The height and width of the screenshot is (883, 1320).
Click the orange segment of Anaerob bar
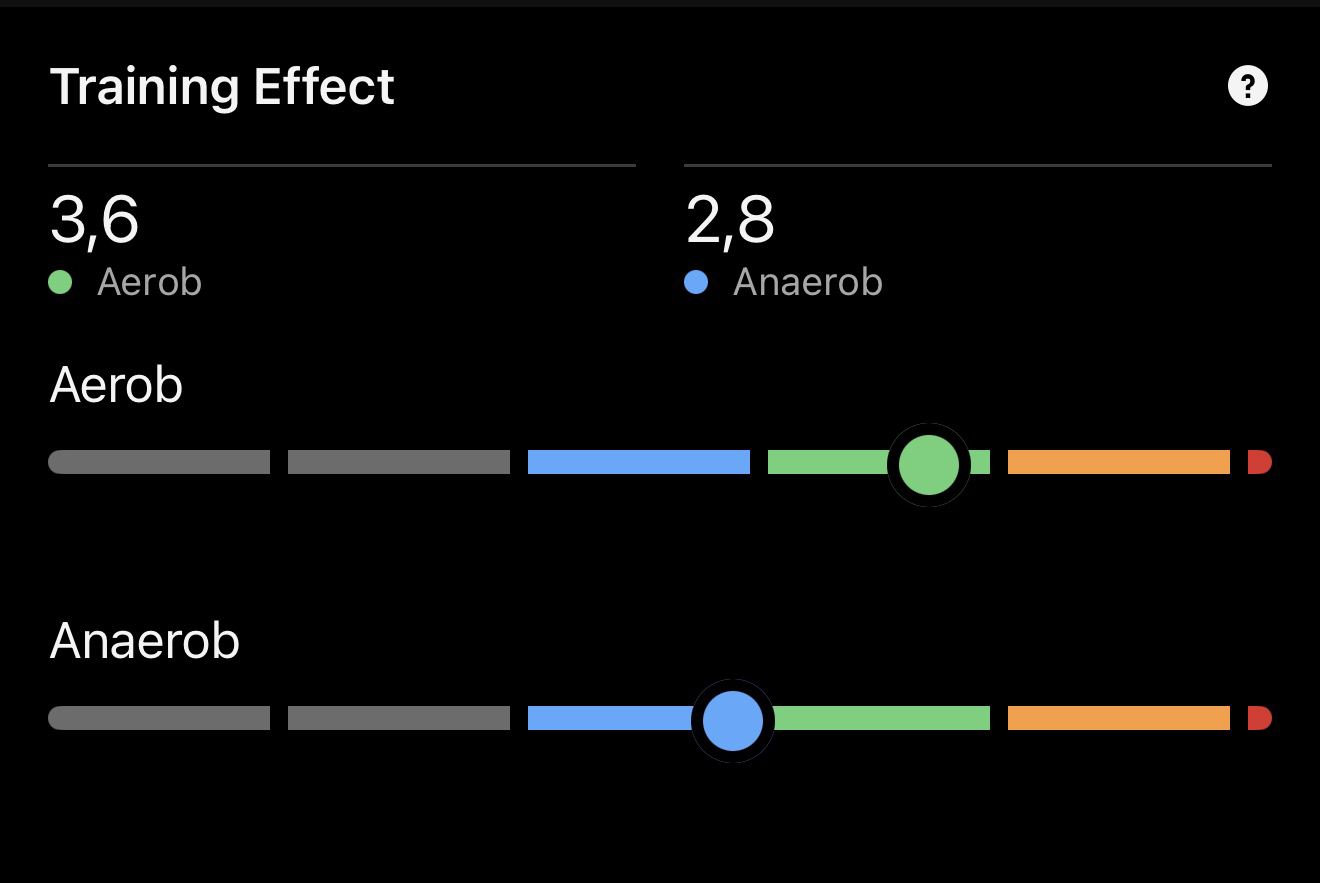[x=1119, y=718]
